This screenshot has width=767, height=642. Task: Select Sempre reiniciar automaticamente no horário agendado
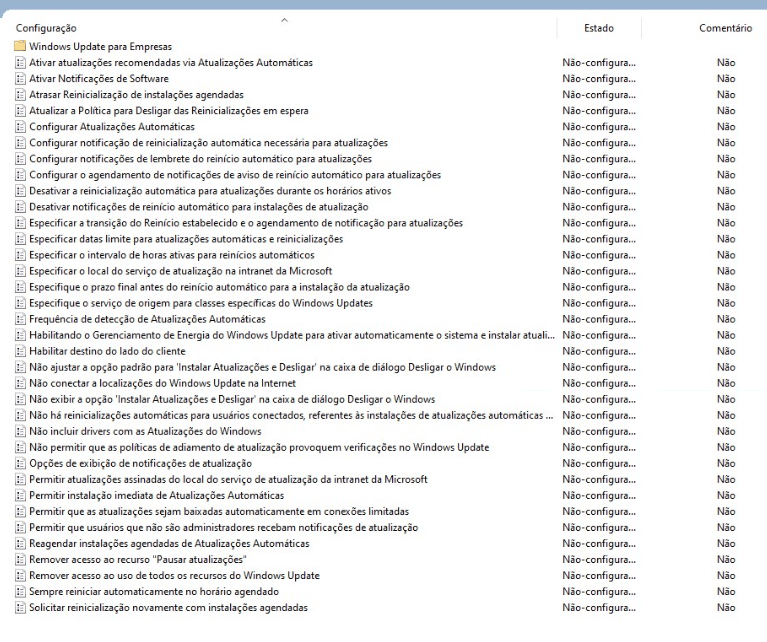[154, 592]
